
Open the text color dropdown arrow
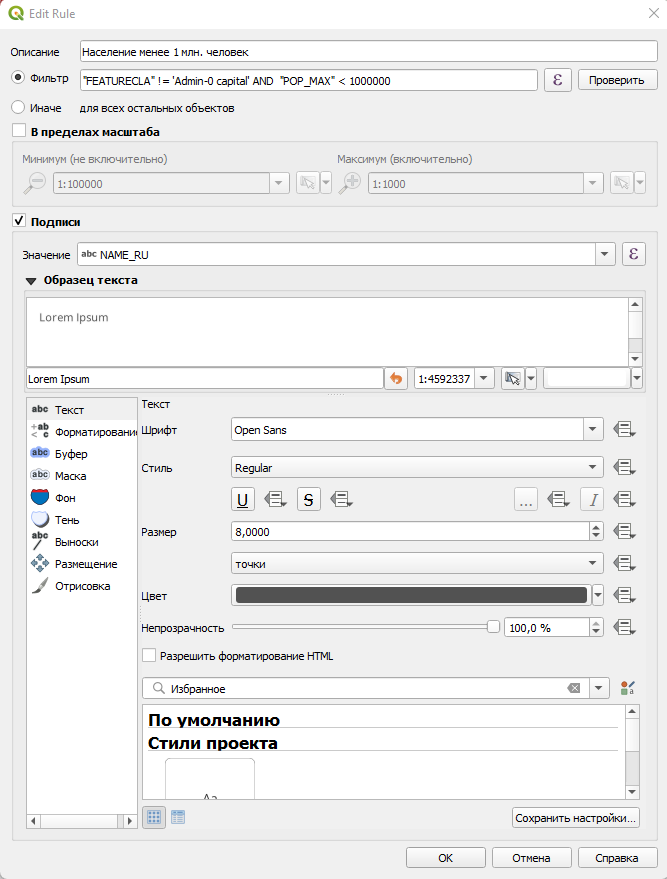point(598,595)
